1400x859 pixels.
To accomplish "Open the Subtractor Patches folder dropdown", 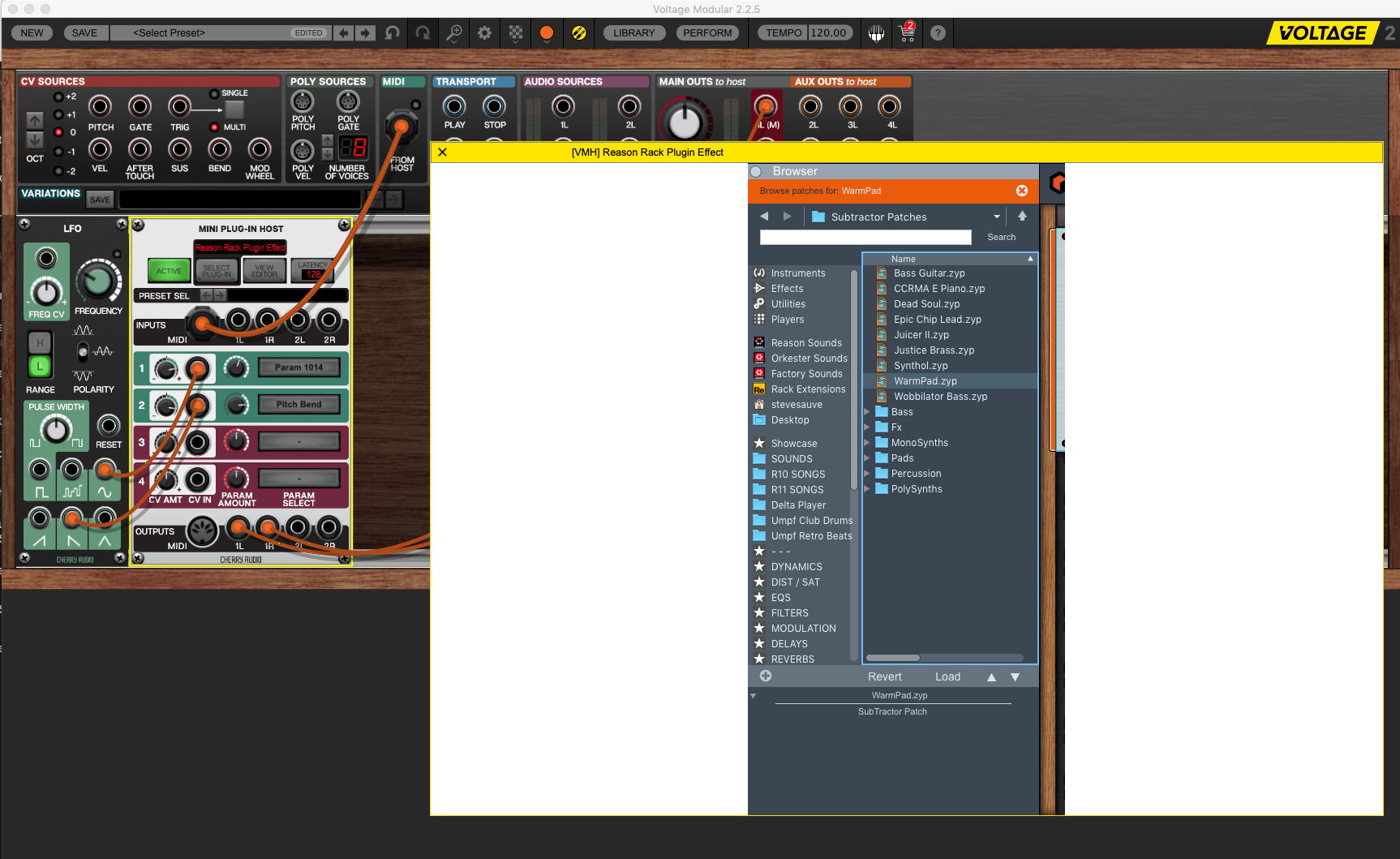I will (x=997, y=217).
